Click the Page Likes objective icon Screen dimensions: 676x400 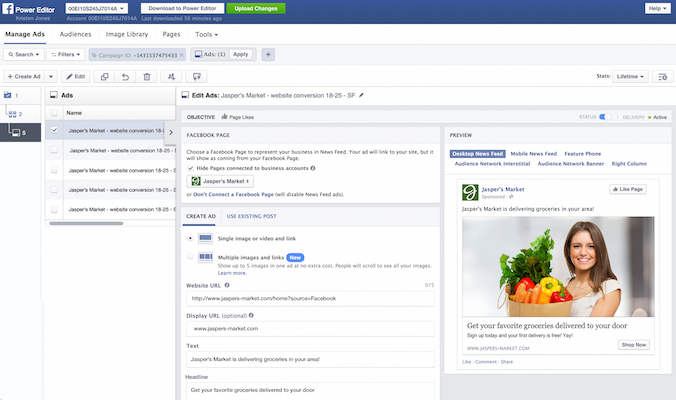click(224, 117)
